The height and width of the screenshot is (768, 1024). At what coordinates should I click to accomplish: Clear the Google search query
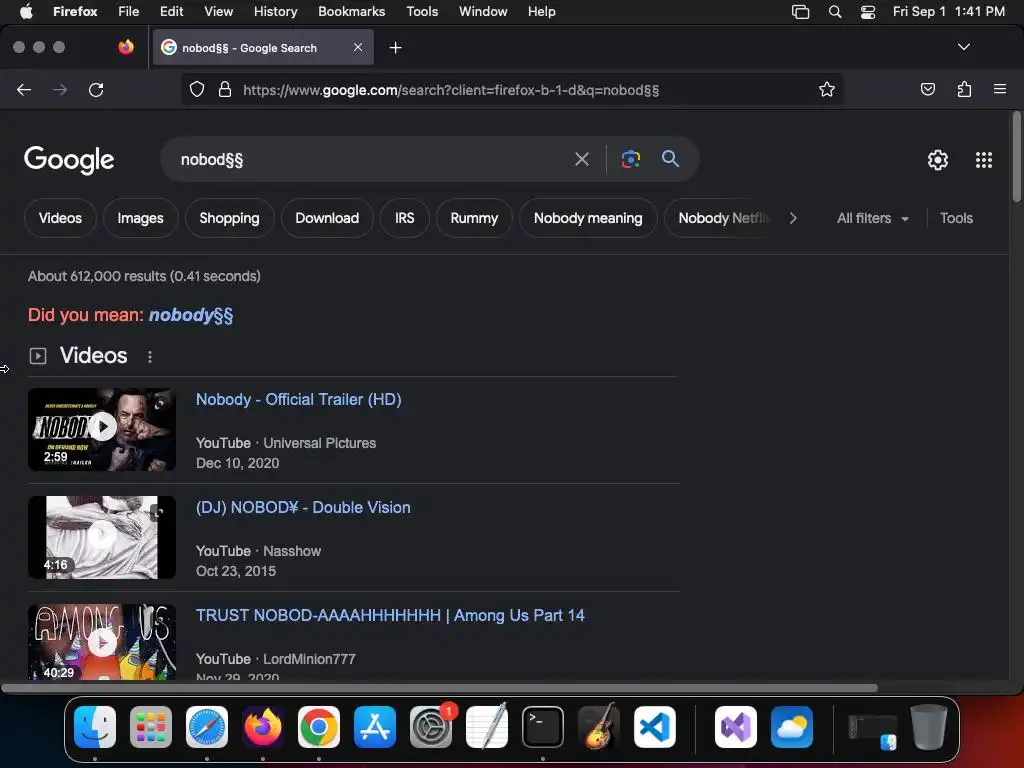581,159
